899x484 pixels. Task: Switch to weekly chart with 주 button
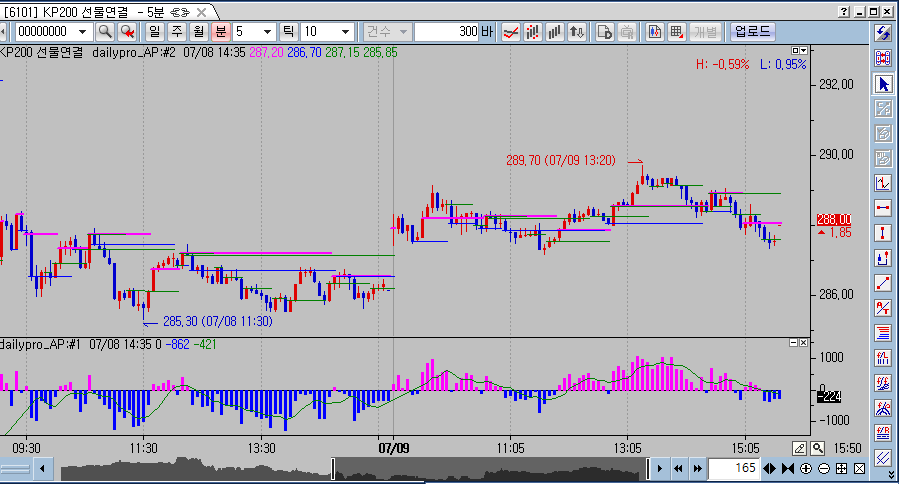point(177,32)
